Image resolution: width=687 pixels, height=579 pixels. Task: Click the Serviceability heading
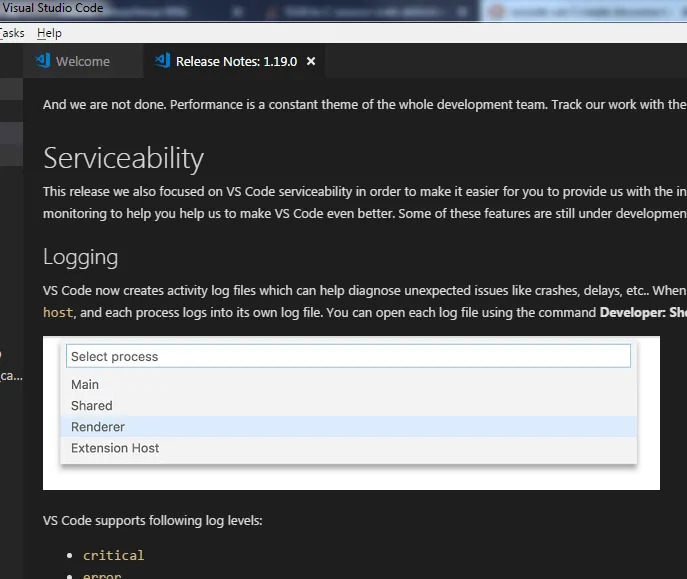click(124, 158)
